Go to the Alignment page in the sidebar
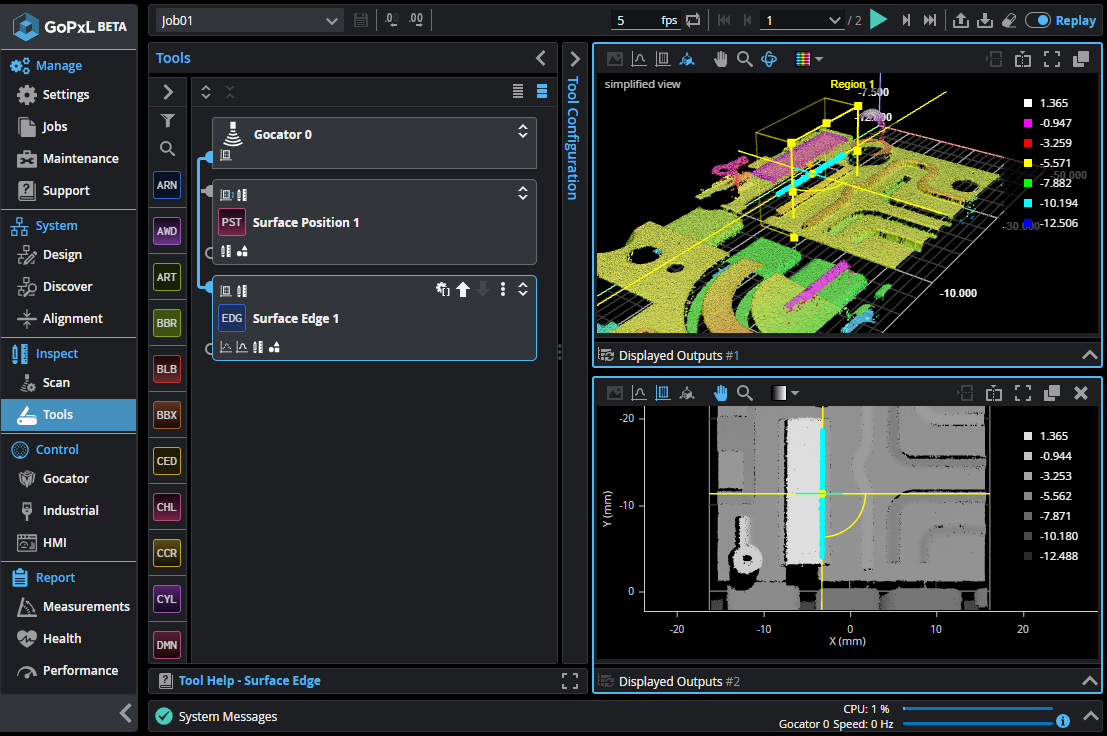The image size is (1107, 736). (72, 318)
